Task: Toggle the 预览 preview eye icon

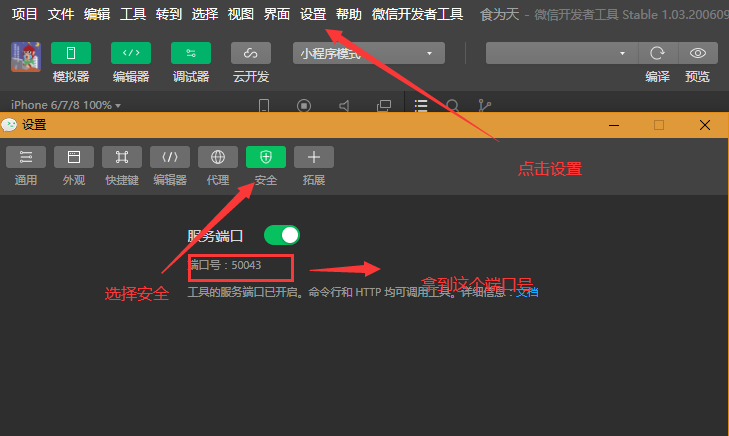Action: [x=698, y=53]
